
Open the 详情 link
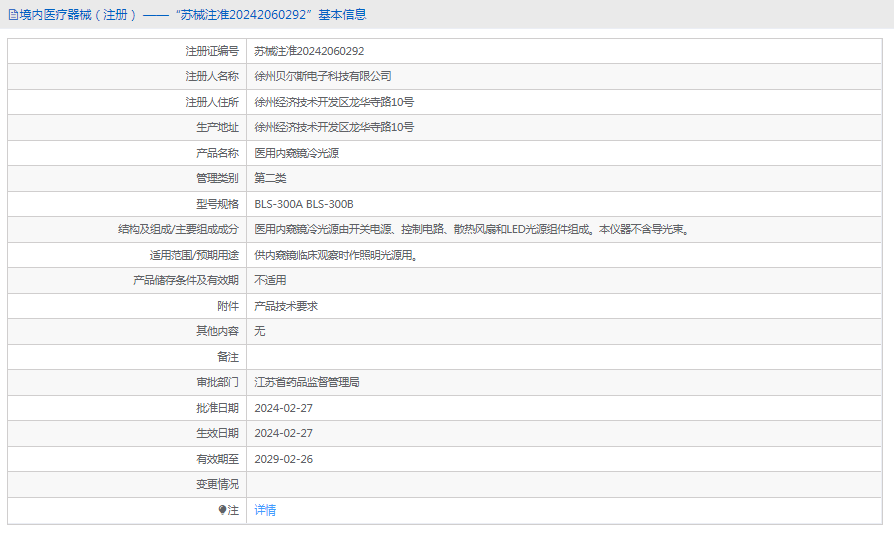[x=265, y=510]
